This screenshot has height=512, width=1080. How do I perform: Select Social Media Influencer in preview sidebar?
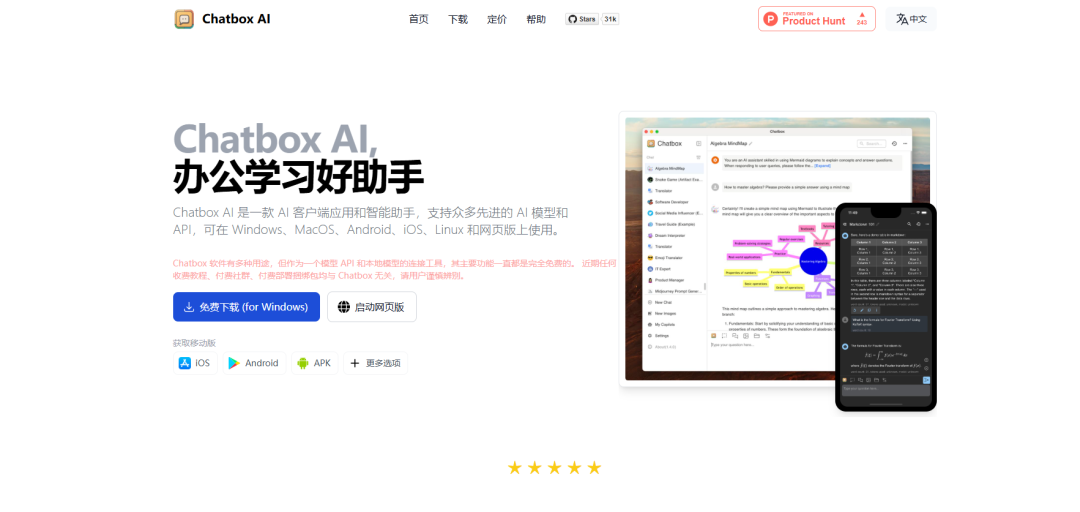tap(674, 213)
